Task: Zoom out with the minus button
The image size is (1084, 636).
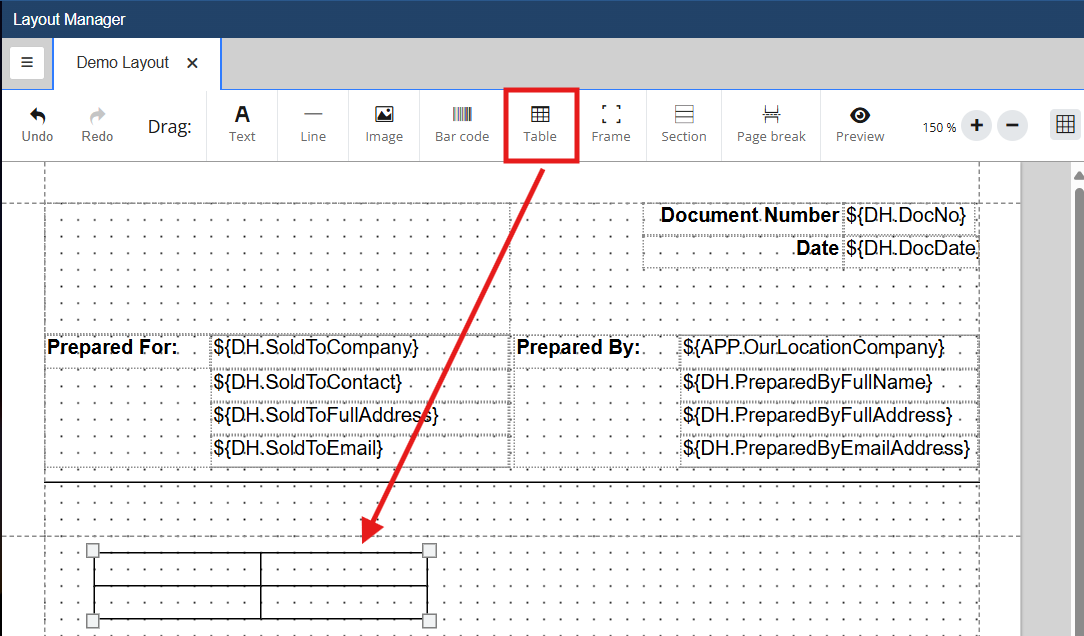Action: [x=1012, y=126]
